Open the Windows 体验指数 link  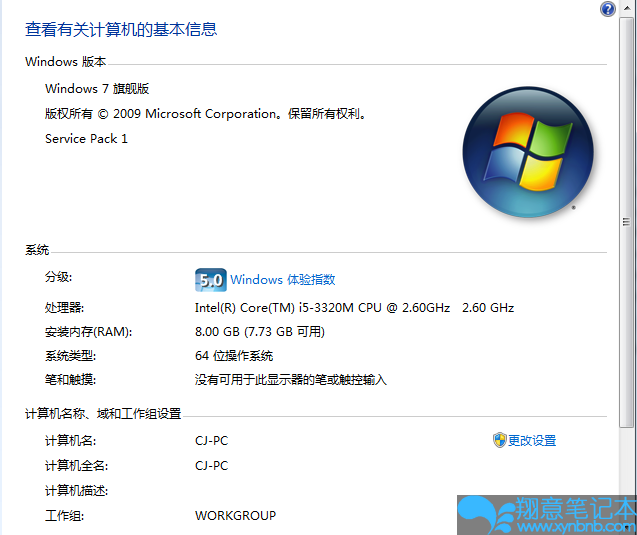tap(283, 279)
